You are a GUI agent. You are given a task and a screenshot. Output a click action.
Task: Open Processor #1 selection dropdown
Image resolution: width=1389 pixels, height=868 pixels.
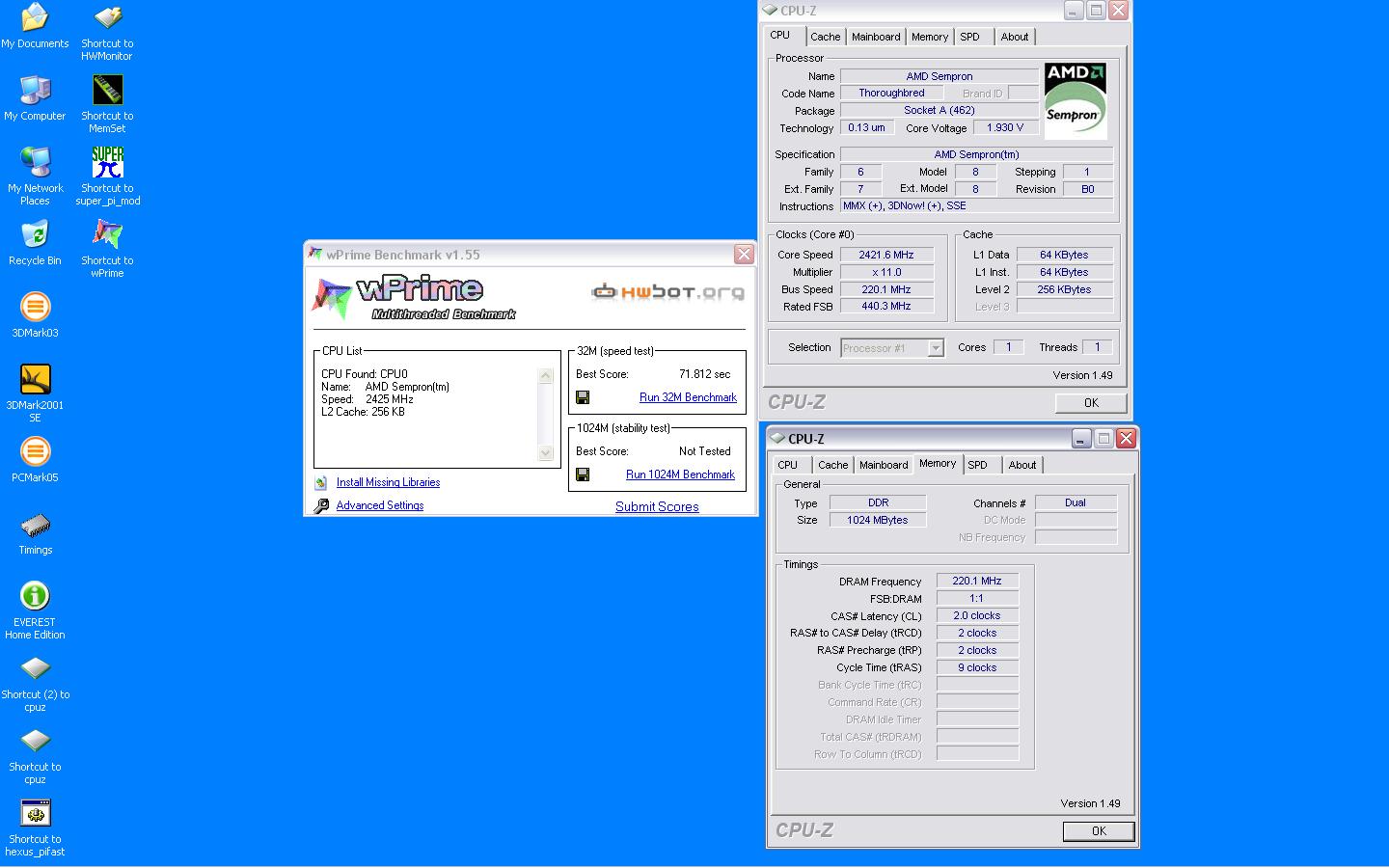[892, 348]
